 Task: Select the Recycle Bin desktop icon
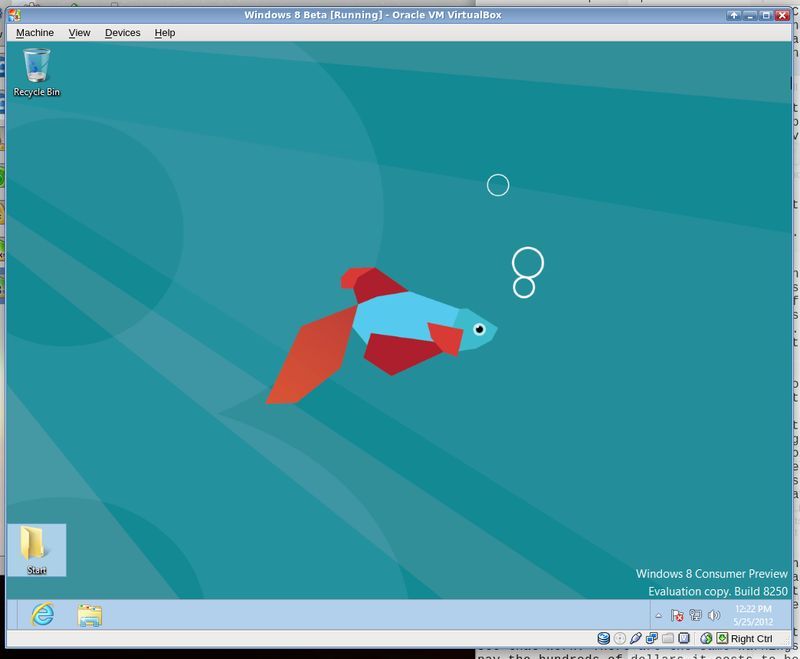tap(37, 72)
